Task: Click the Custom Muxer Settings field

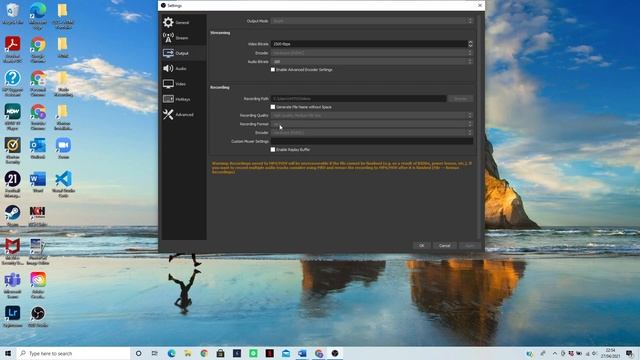Action: (x=372, y=141)
